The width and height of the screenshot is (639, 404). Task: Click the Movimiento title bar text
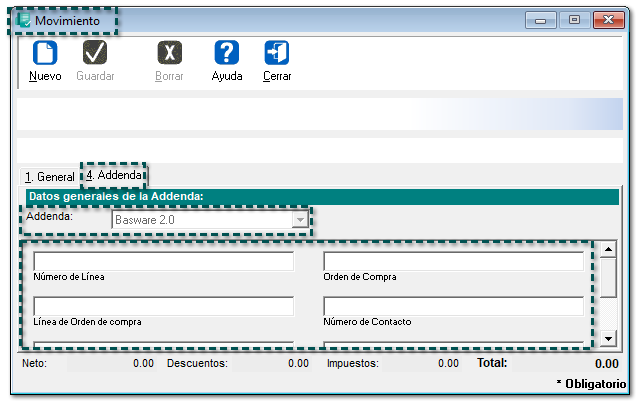pyautogui.click(x=67, y=21)
